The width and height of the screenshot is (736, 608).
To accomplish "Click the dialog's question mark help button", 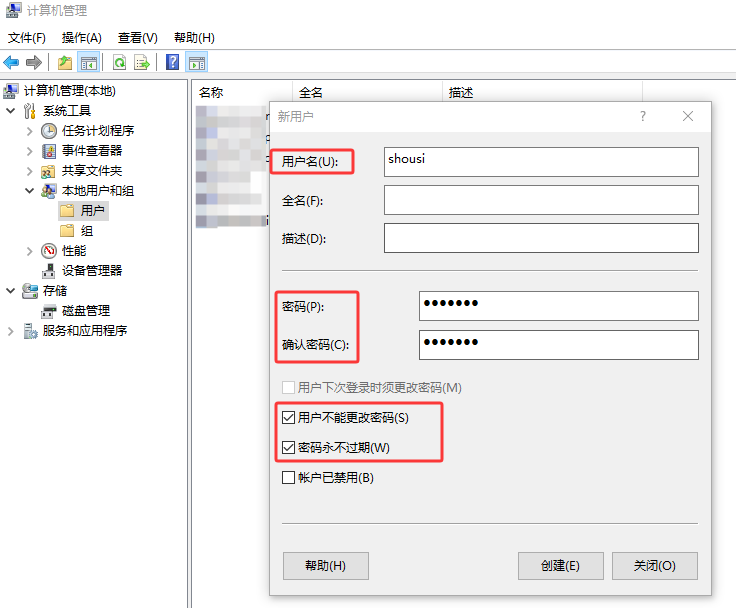I will point(643,116).
